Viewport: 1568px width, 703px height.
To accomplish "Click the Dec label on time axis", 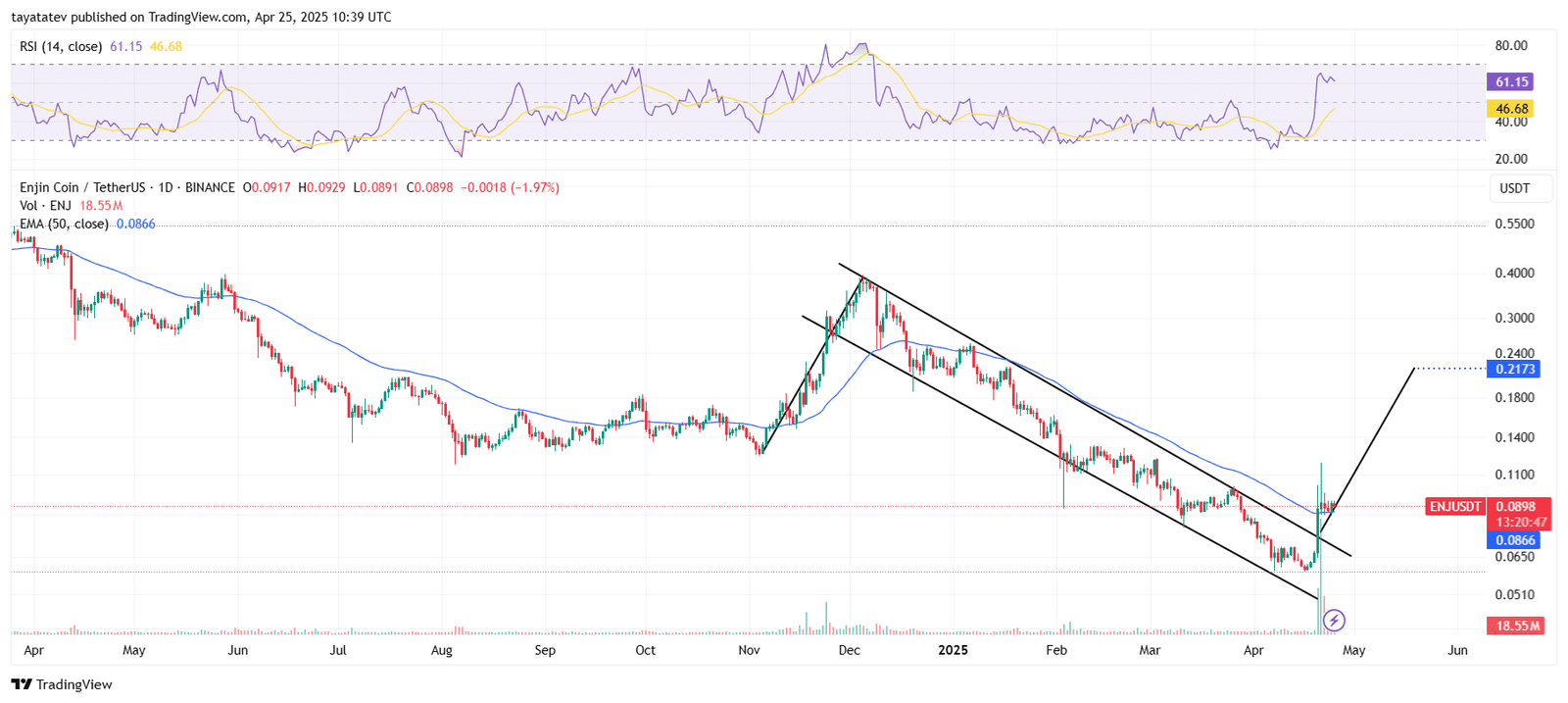I will tap(850, 650).
